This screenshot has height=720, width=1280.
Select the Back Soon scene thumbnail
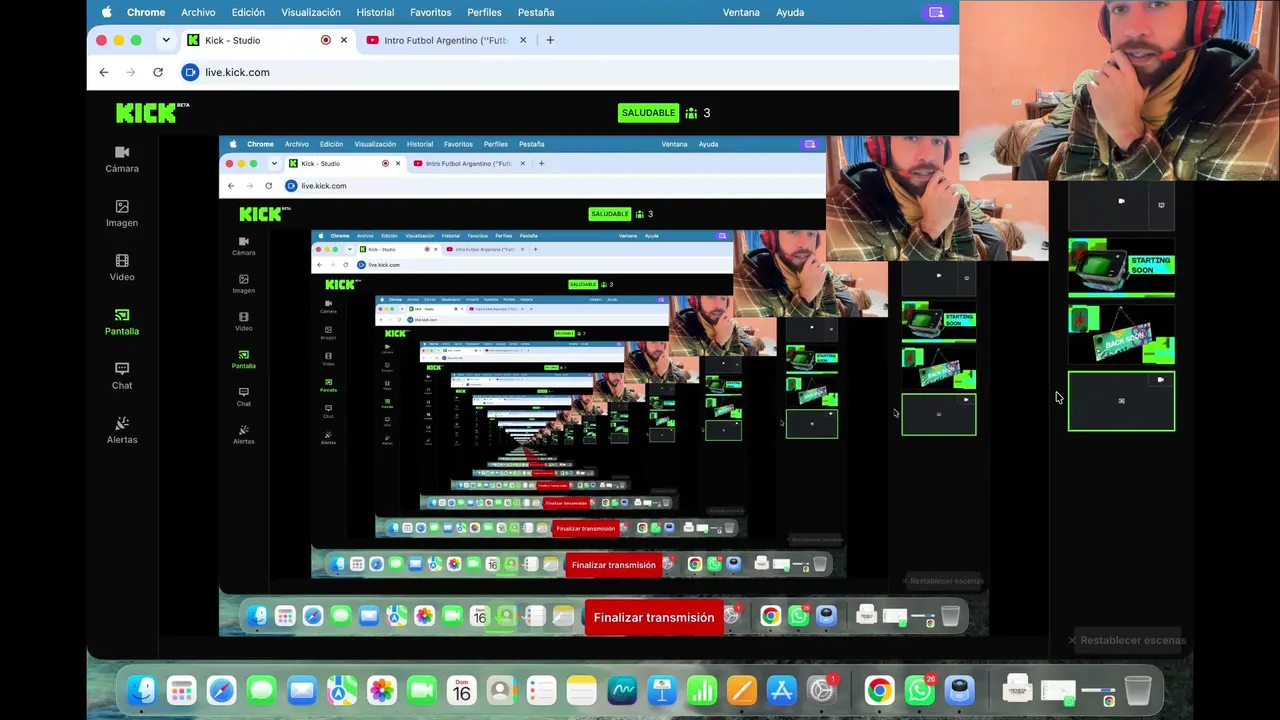[x=1121, y=334]
